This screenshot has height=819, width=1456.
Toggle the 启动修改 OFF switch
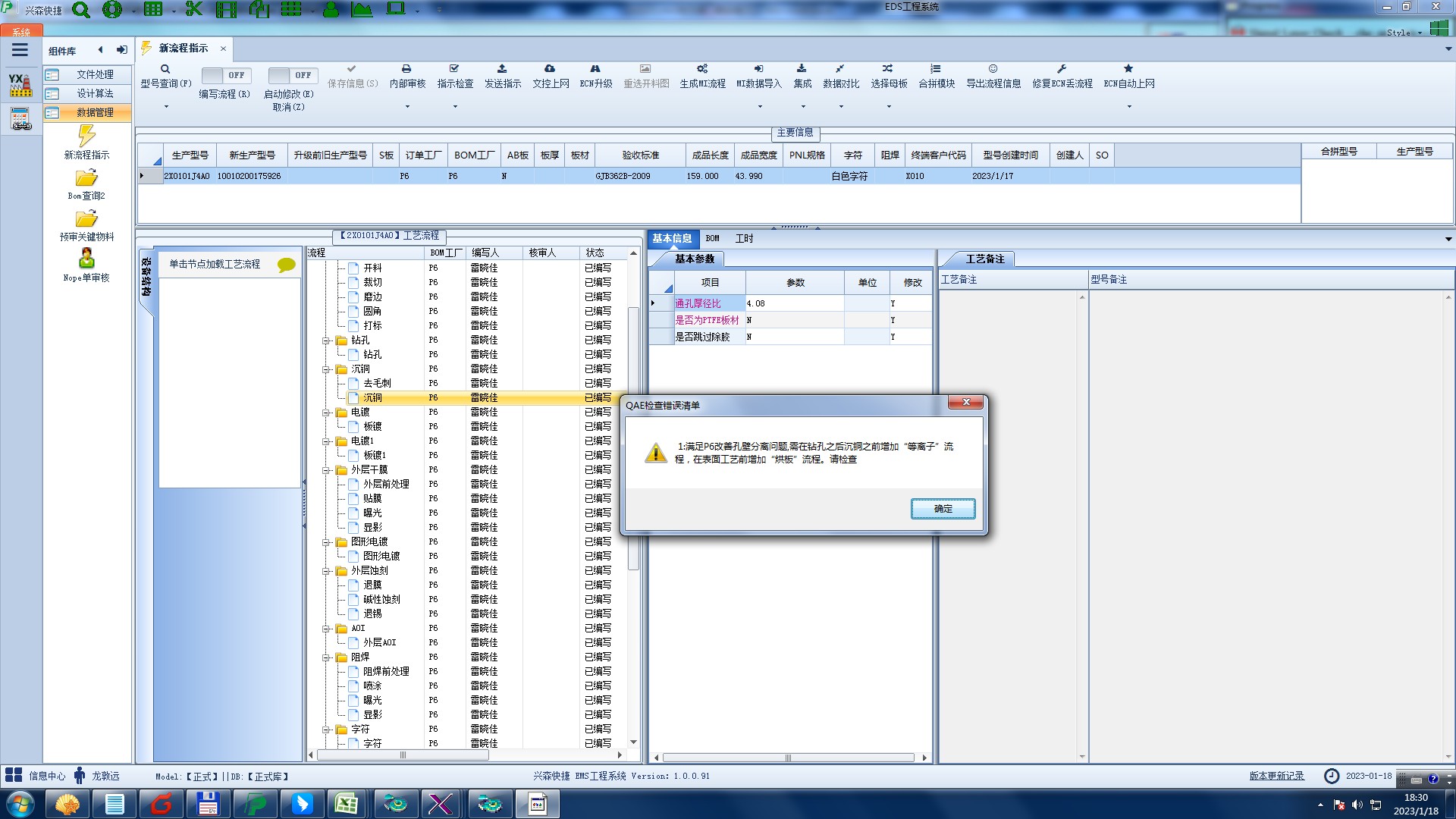292,75
